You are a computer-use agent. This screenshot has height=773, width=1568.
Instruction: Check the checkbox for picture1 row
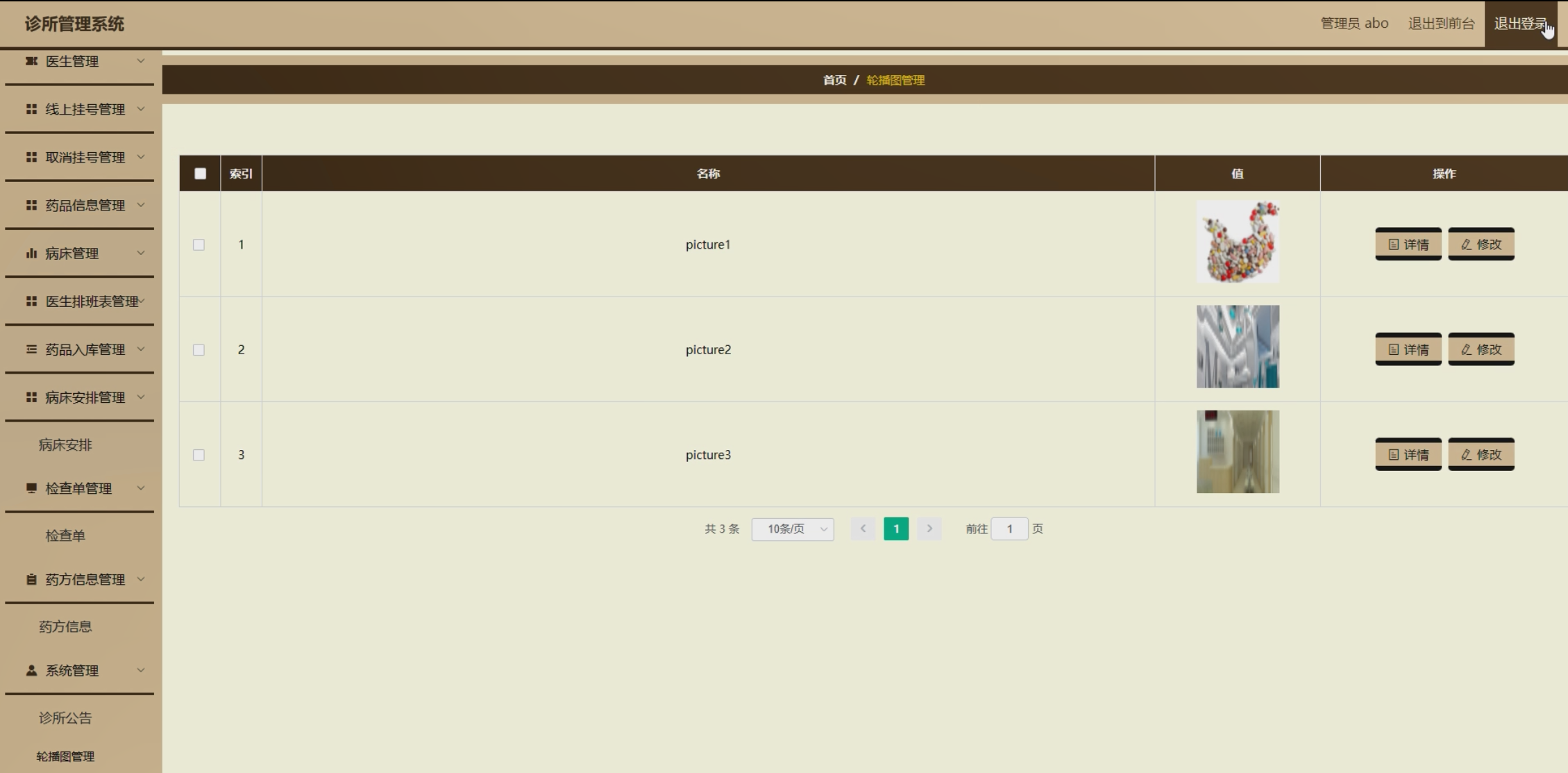(x=199, y=244)
